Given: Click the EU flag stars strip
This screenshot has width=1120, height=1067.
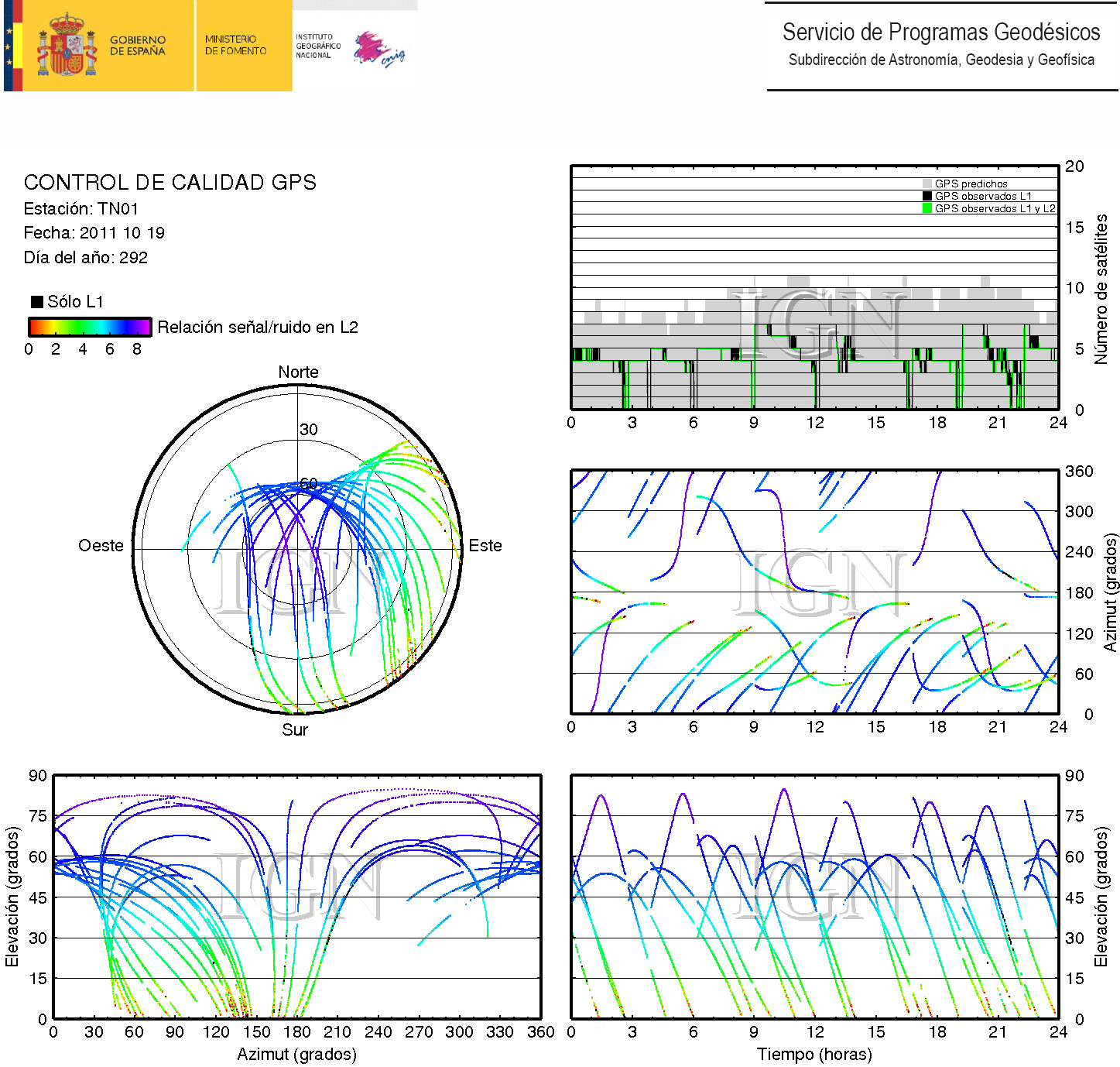Looking at the screenshot, I should [x=9, y=46].
